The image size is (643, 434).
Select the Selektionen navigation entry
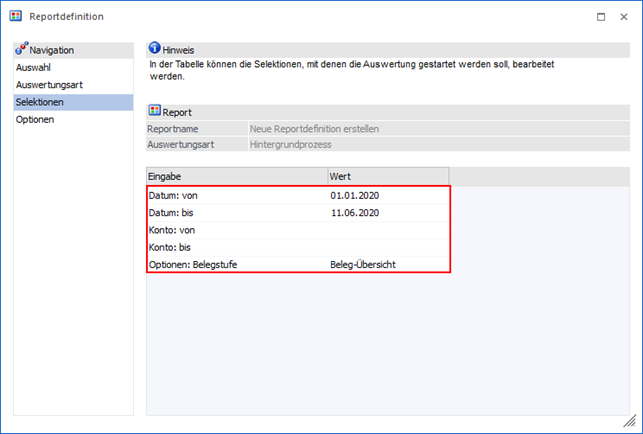pos(42,102)
